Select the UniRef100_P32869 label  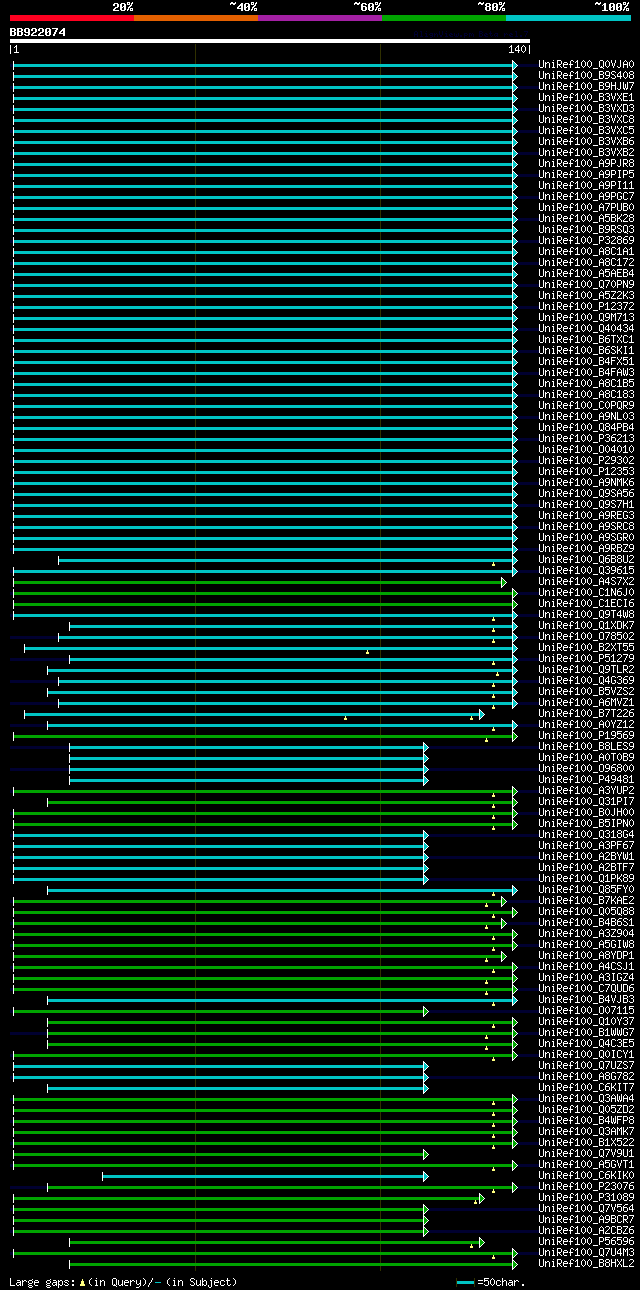point(586,240)
